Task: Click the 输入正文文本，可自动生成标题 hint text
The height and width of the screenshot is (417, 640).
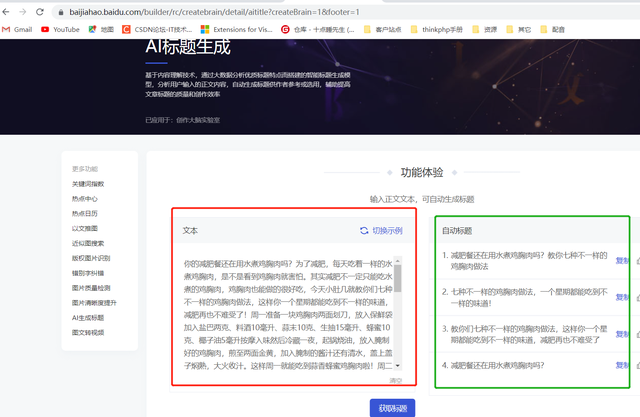Action: [422, 199]
